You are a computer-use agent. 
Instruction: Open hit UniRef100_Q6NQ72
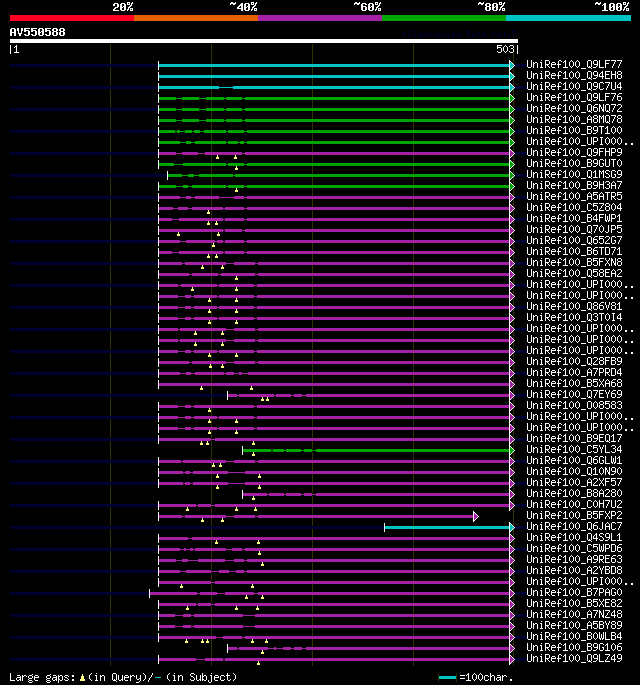click(x=574, y=108)
